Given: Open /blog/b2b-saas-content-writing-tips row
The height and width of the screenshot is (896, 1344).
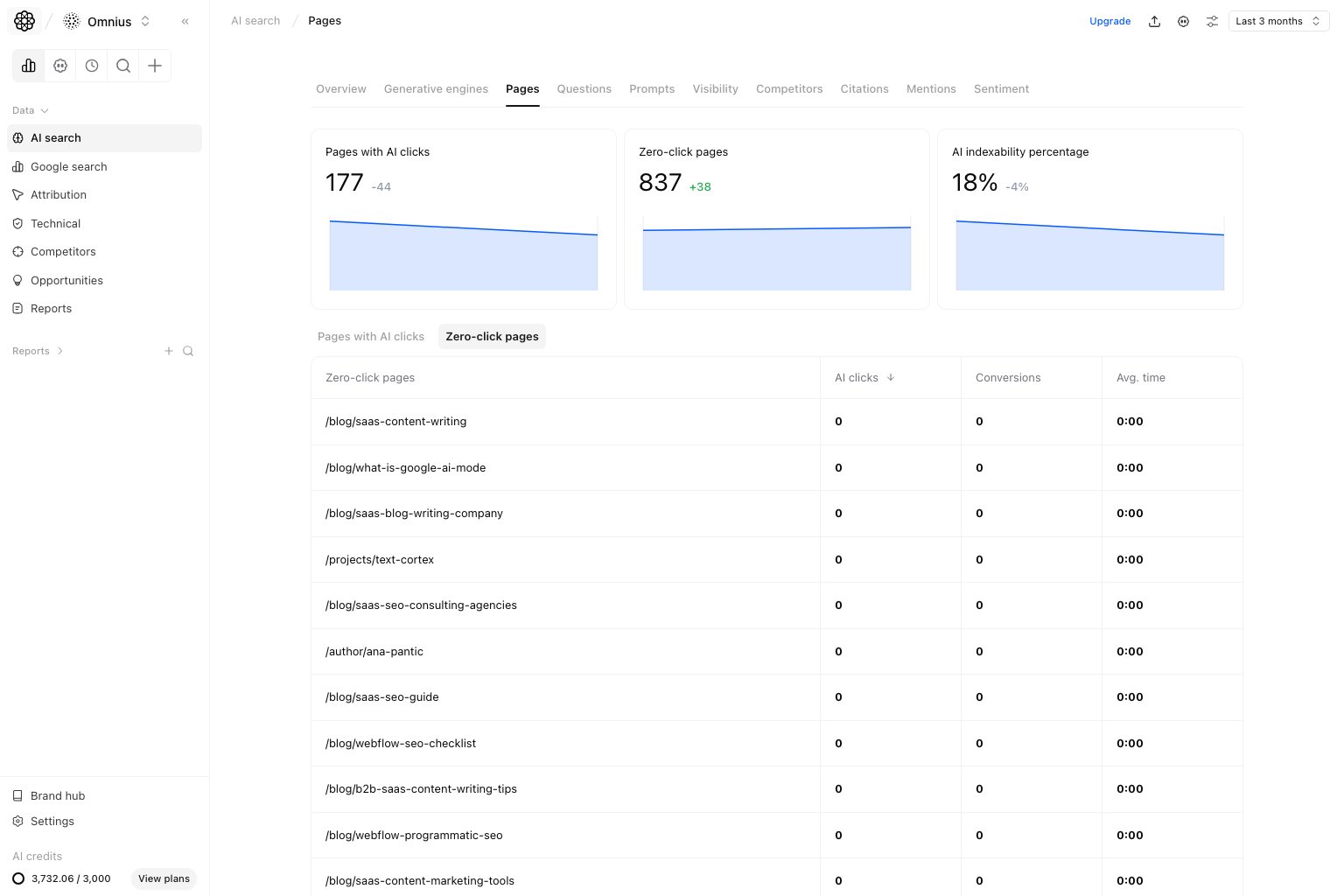Looking at the screenshot, I should (x=777, y=789).
